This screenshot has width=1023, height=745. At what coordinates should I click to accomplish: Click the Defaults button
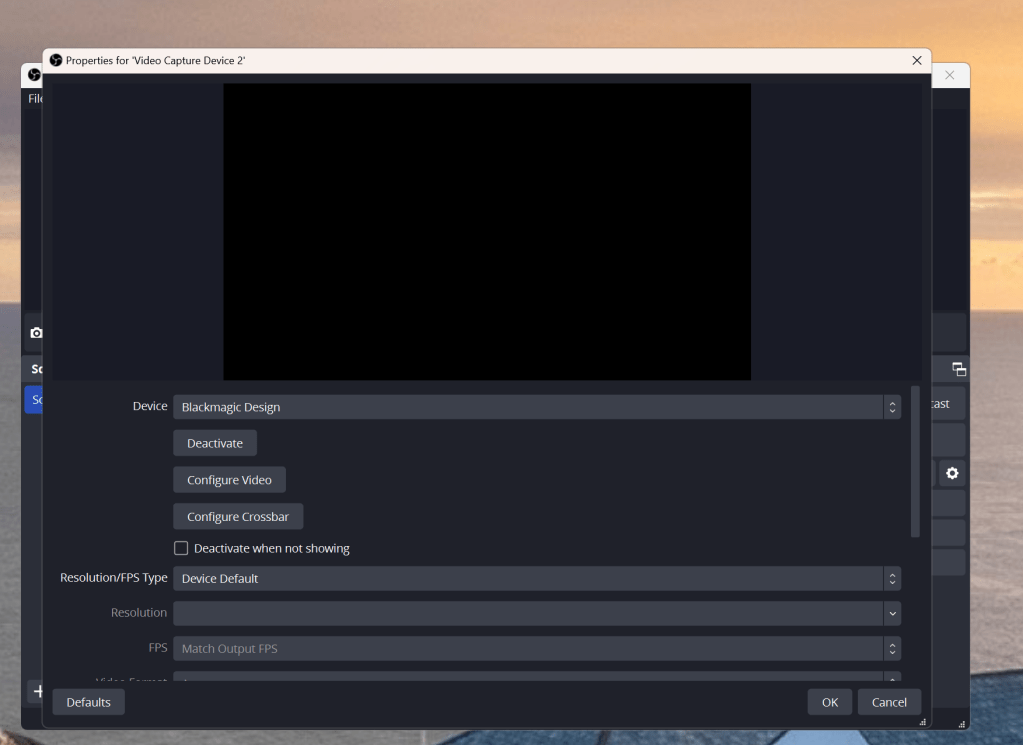[x=89, y=703]
